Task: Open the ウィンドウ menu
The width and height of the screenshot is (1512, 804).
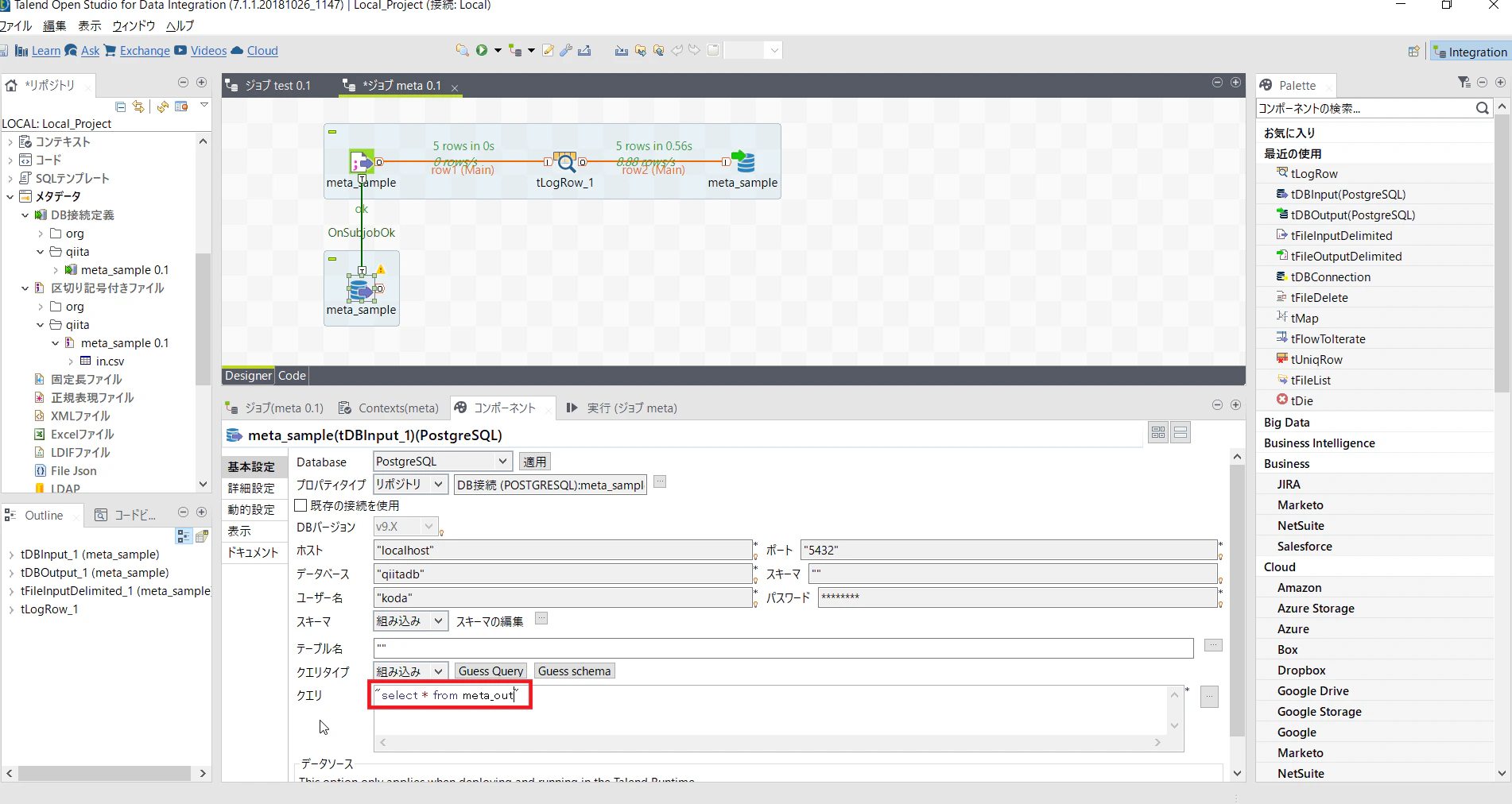Action: coord(133,25)
